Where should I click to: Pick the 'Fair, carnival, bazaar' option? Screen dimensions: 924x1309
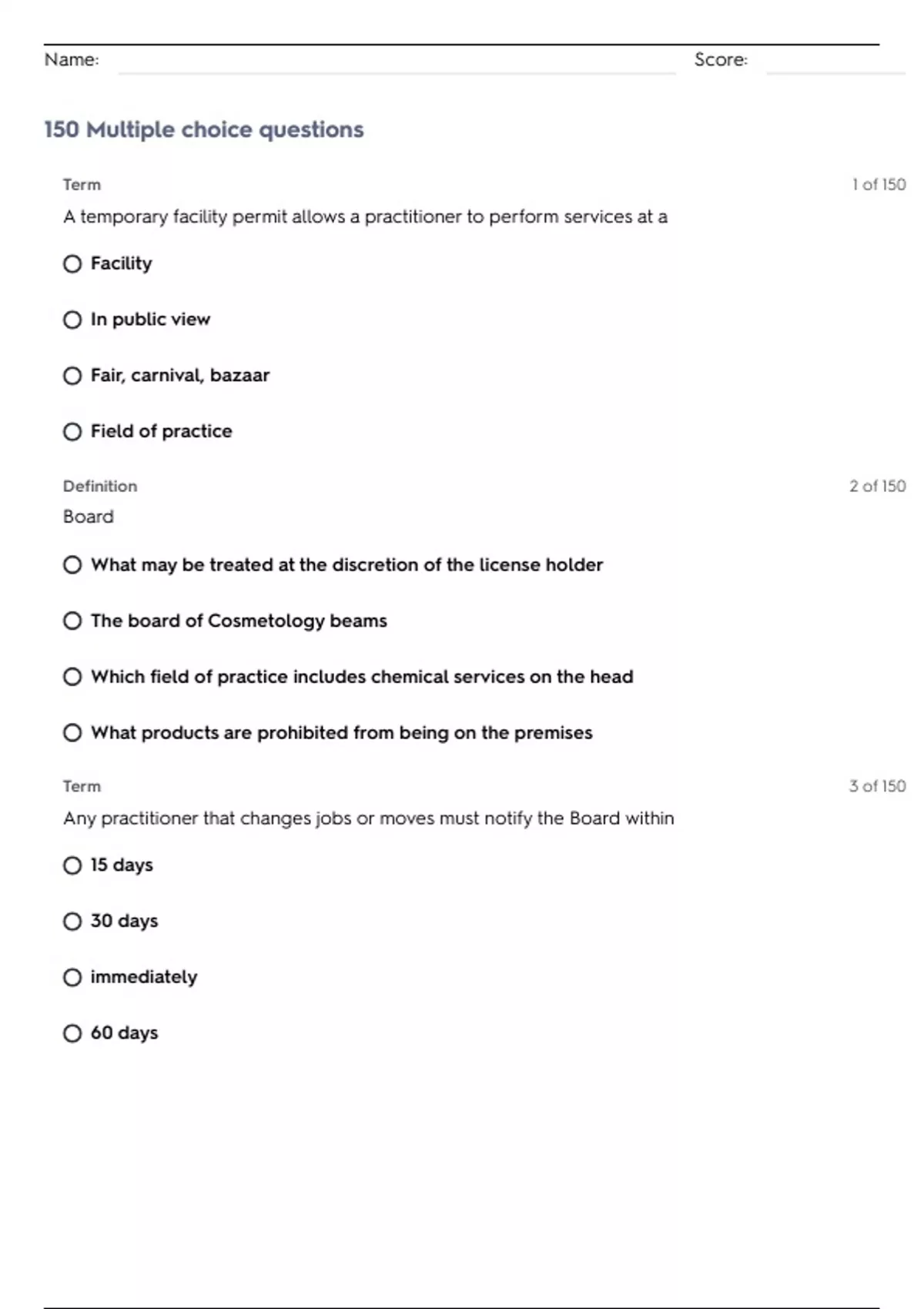tap(72, 376)
